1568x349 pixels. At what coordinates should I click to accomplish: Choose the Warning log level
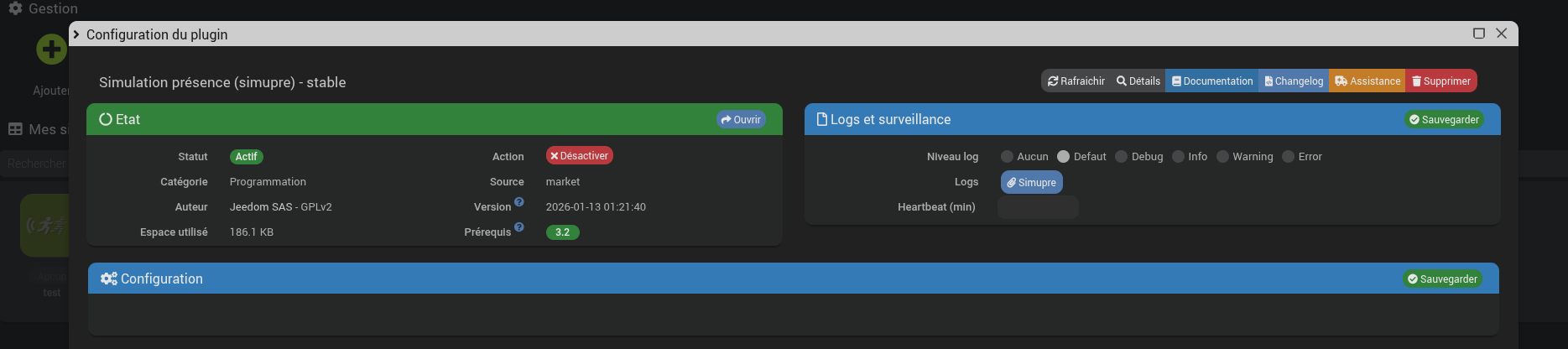click(x=1222, y=157)
